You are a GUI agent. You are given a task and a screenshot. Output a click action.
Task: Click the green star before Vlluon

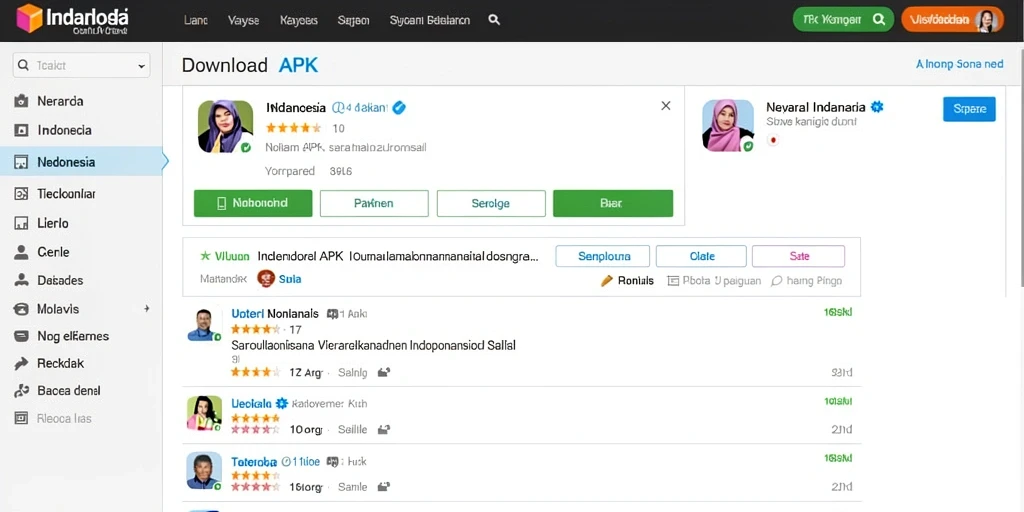point(205,256)
